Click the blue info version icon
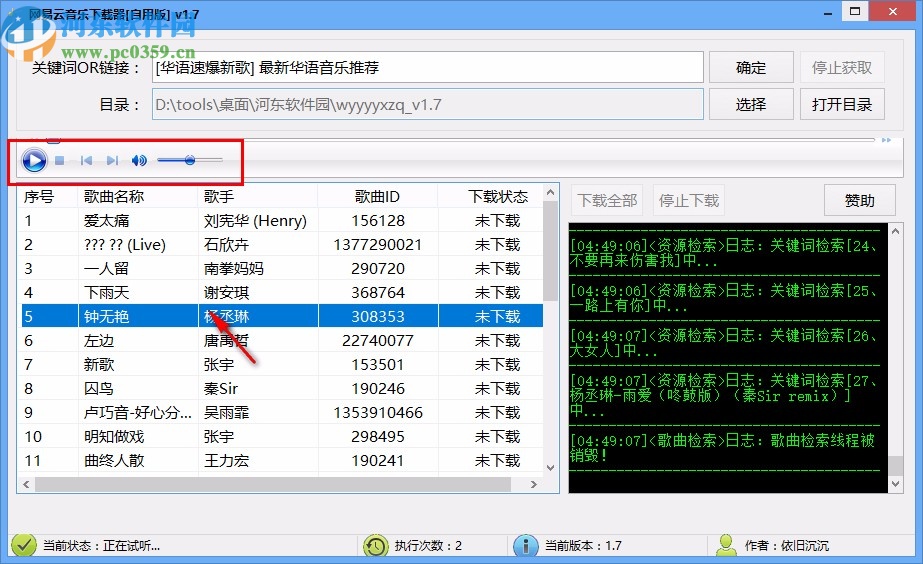The width and height of the screenshot is (923, 564). (526, 546)
